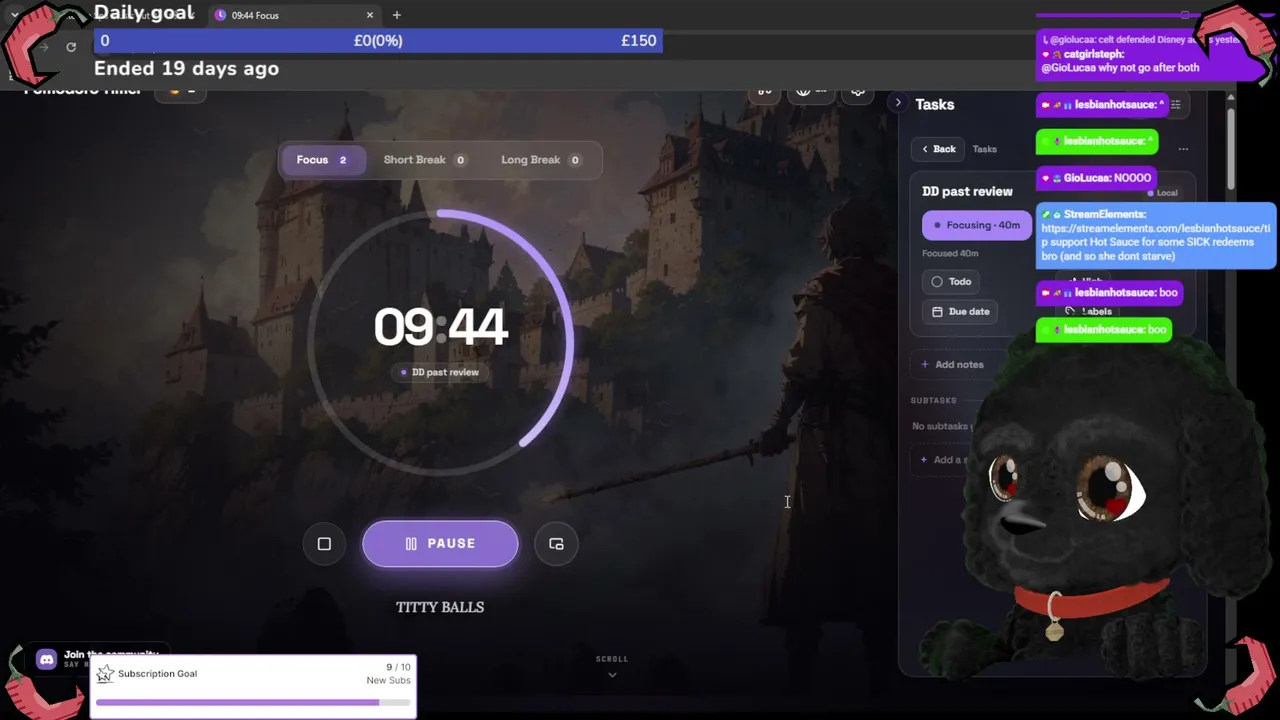Open the task's three-dot more menu

coord(1183,149)
